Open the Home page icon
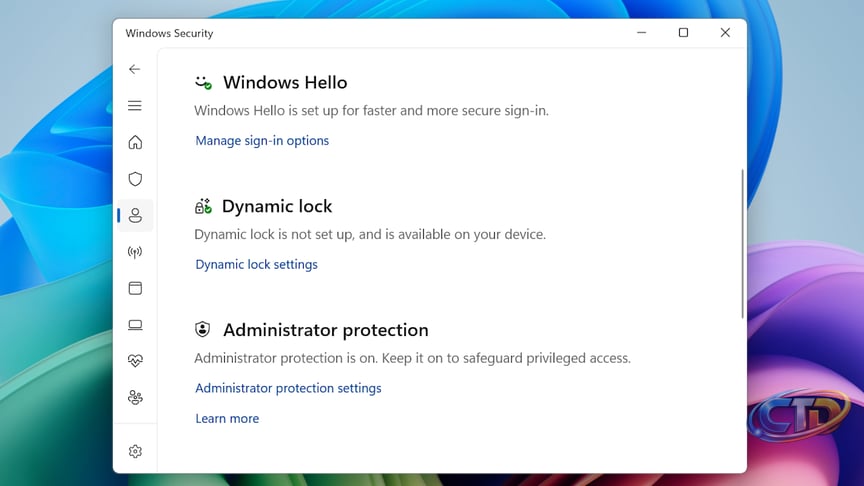Screen dimensions: 864x486 coord(135,142)
